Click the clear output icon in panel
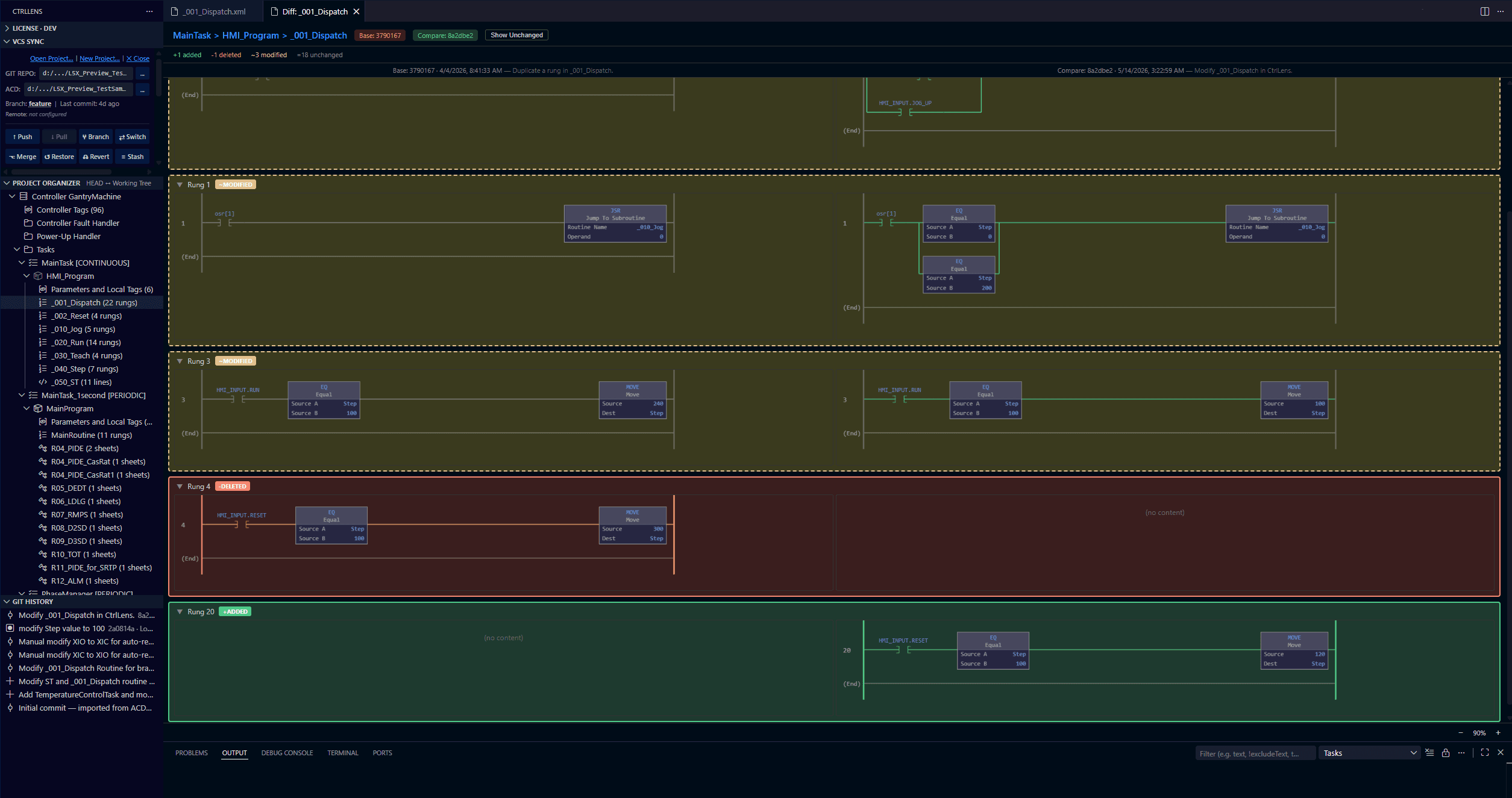 click(1429, 753)
